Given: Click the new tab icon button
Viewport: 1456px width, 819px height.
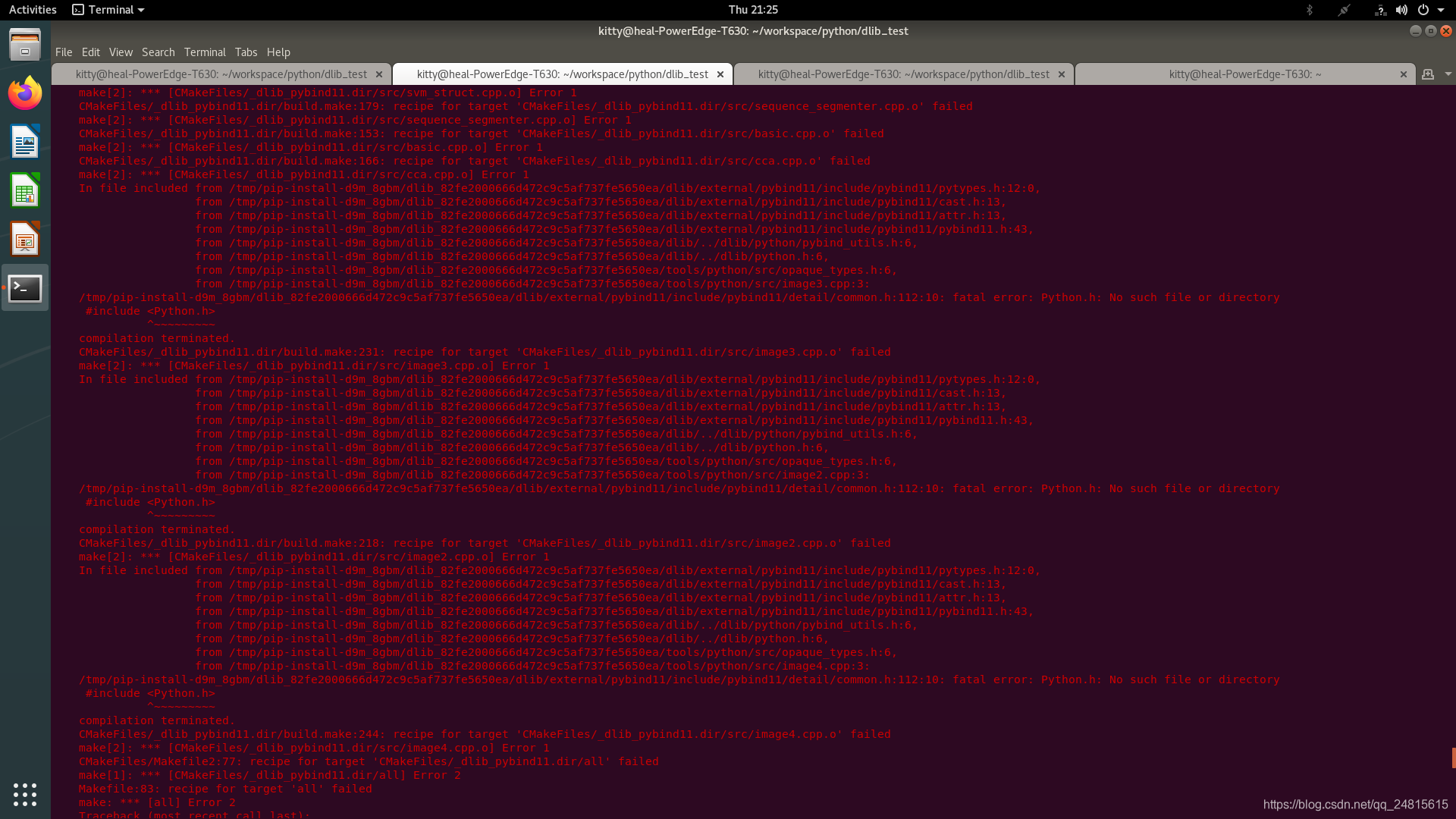Looking at the screenshot, I should [x=1428, y=74].
